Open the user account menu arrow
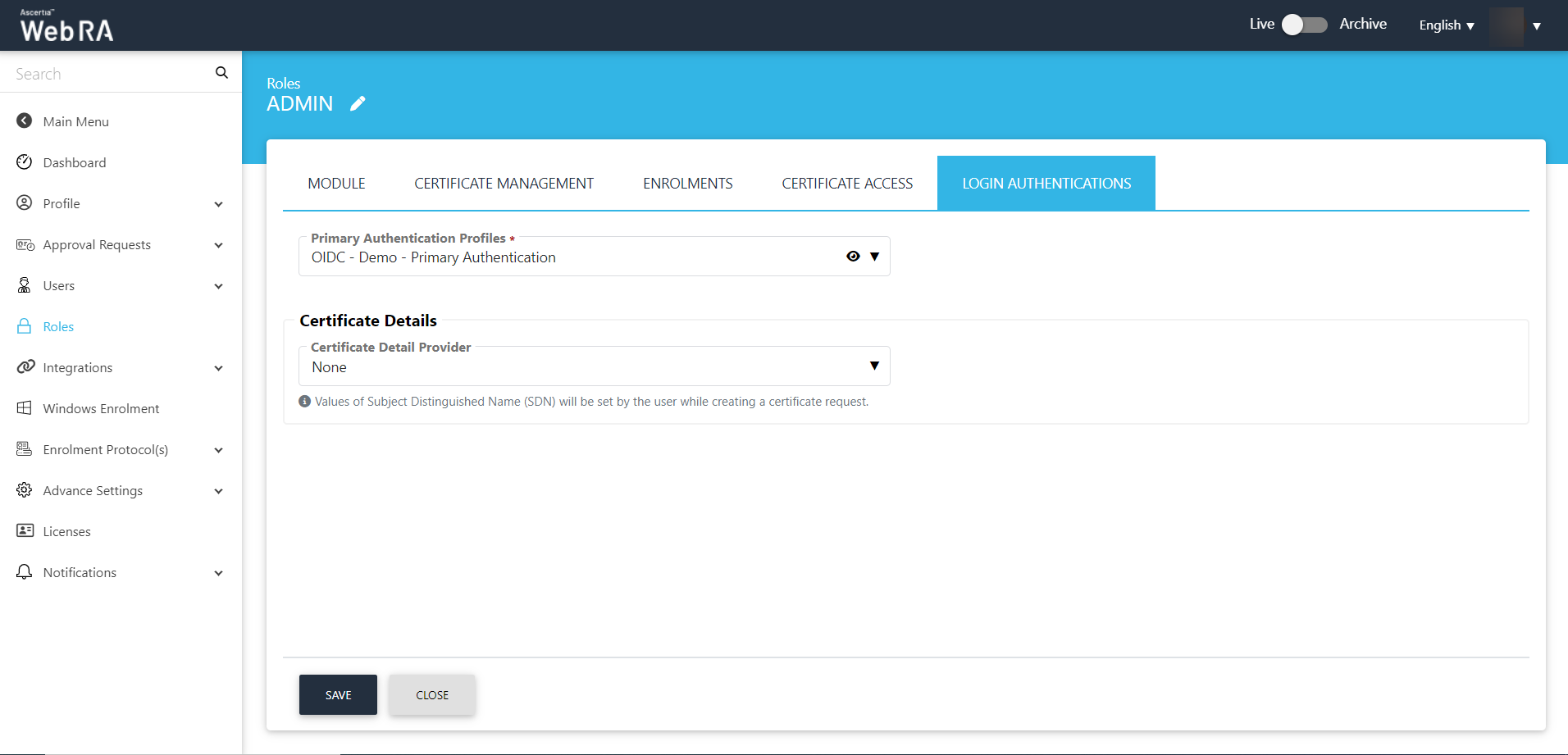The image size is (1568, 755). pos(1537,26)
